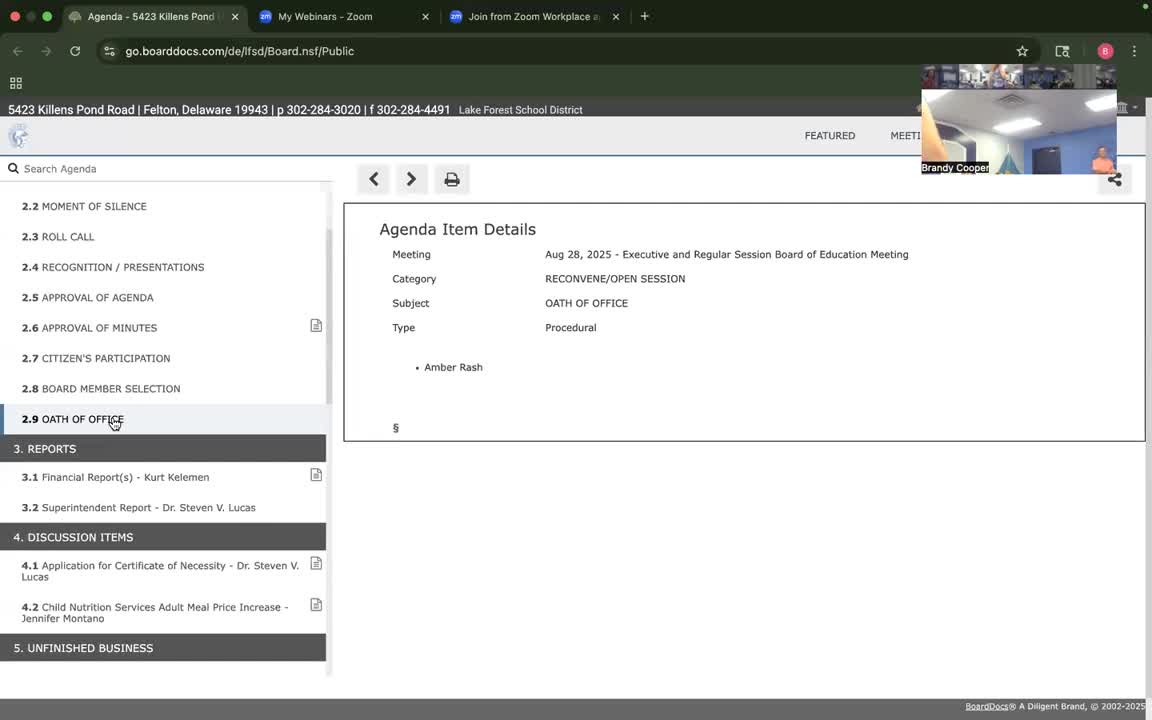Open a new browser tab
This screenshot has width=1152, height=720.
tap(645, 17)
